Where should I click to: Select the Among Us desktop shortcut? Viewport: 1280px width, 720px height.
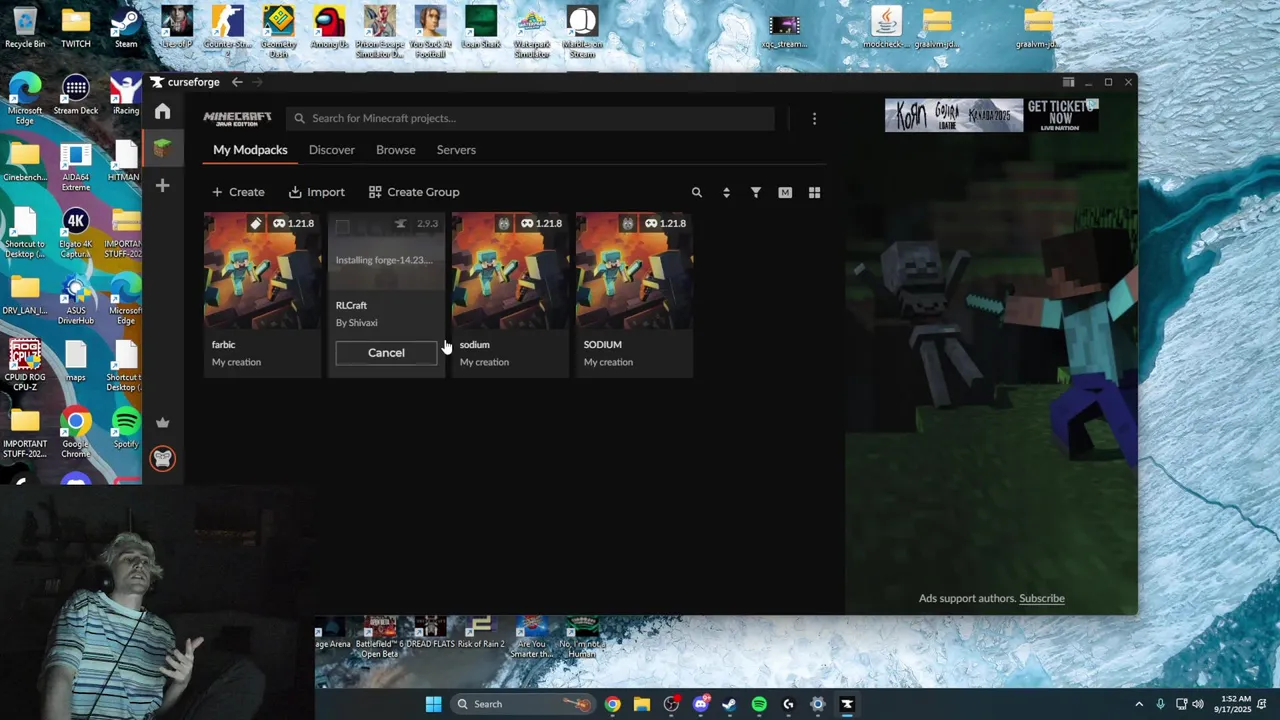329,27
